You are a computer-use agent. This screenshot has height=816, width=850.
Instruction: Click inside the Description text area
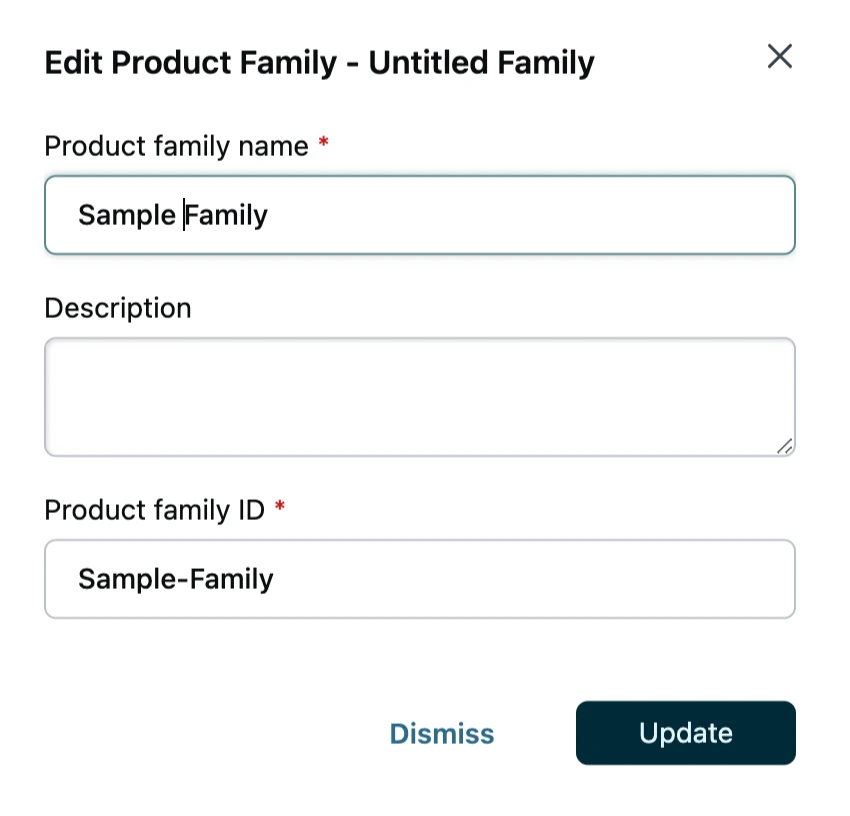(419, 397)
